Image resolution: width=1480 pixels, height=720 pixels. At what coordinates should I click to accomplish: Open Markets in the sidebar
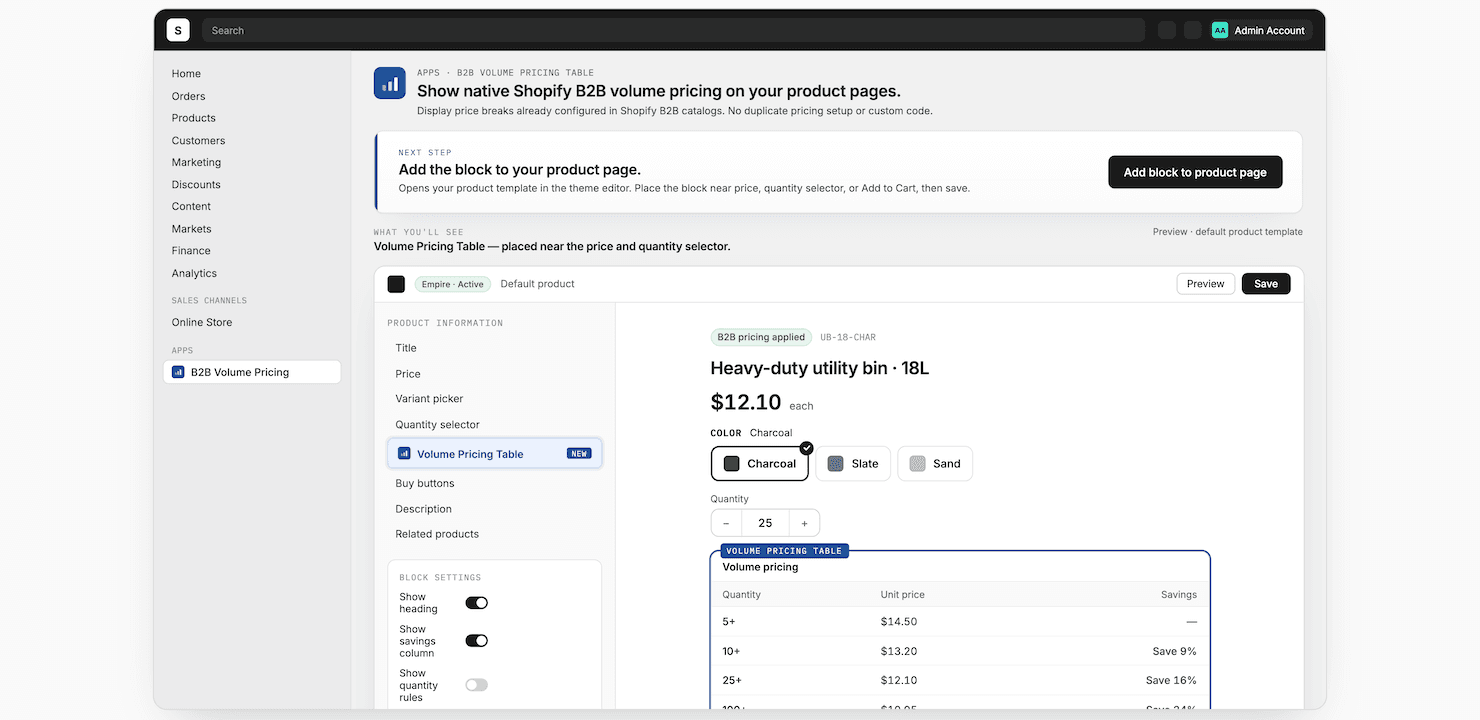click(x=191, y=229)
